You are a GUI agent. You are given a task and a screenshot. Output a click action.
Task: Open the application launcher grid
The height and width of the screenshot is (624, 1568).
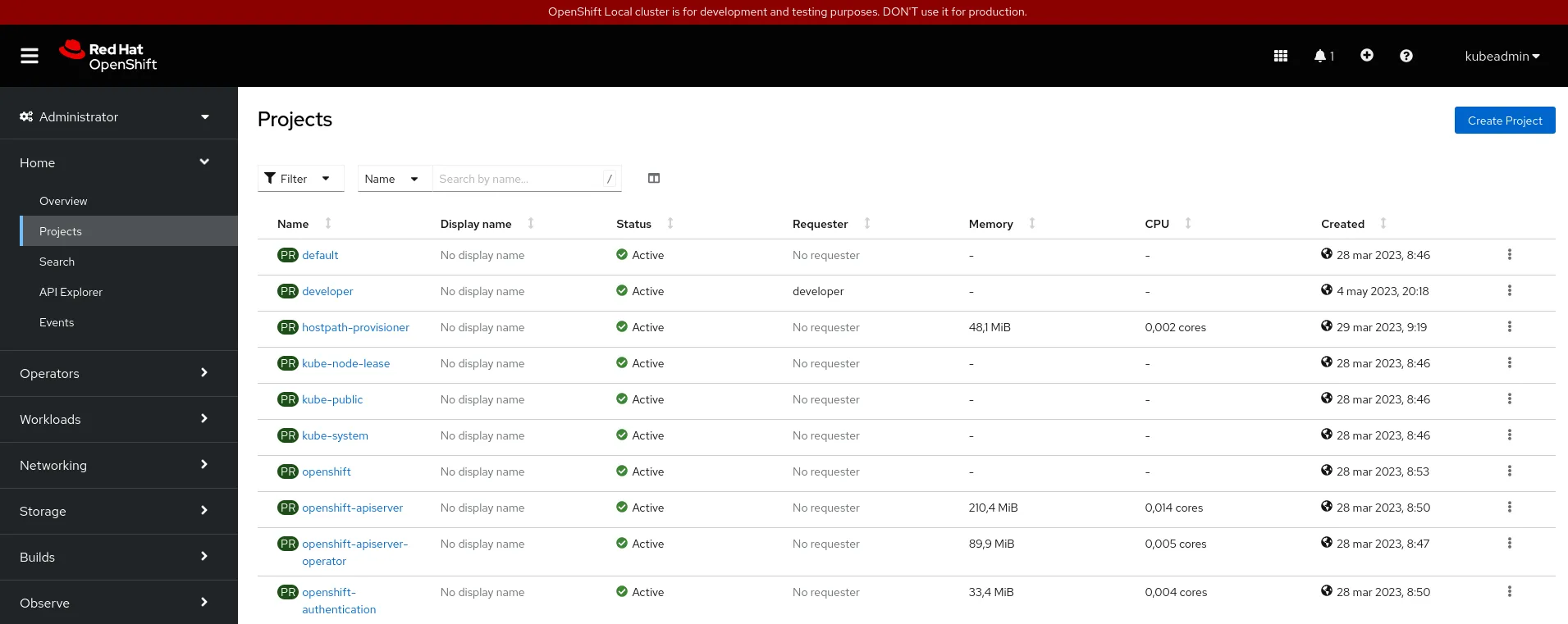[1280, 56]
